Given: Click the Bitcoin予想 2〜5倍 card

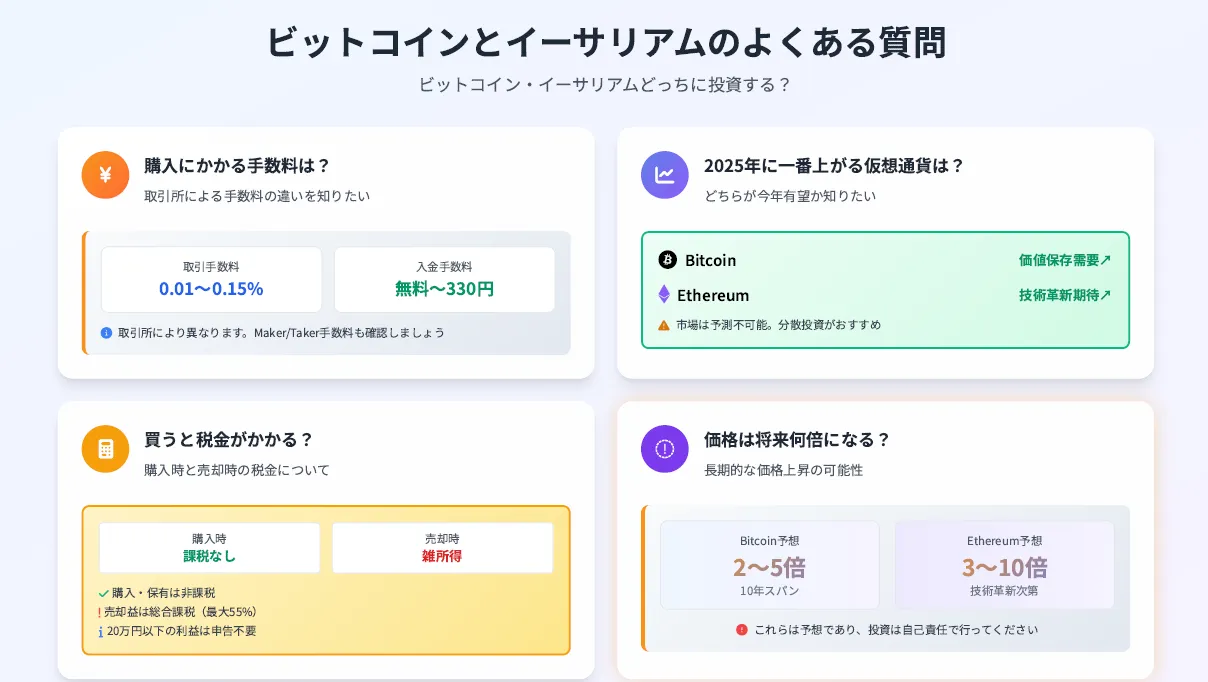Looking at the screenshot, I should point(769,565).
